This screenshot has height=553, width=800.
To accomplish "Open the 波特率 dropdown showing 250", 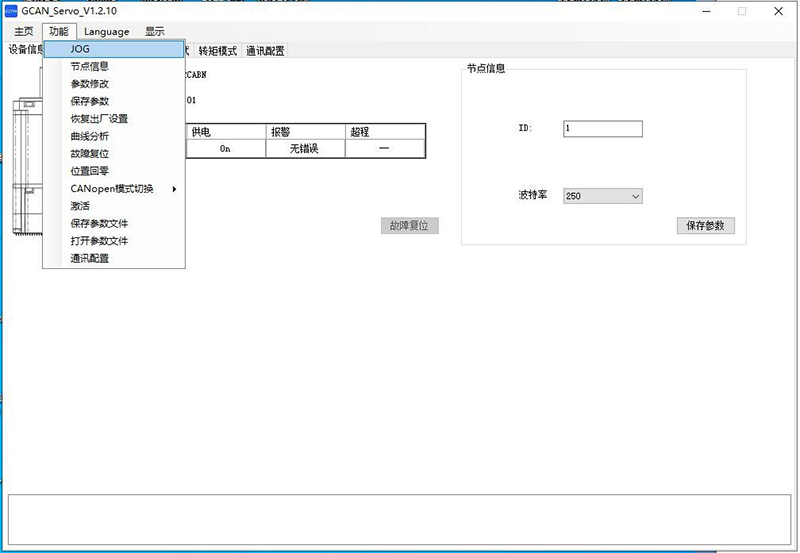I will (602, 196).
